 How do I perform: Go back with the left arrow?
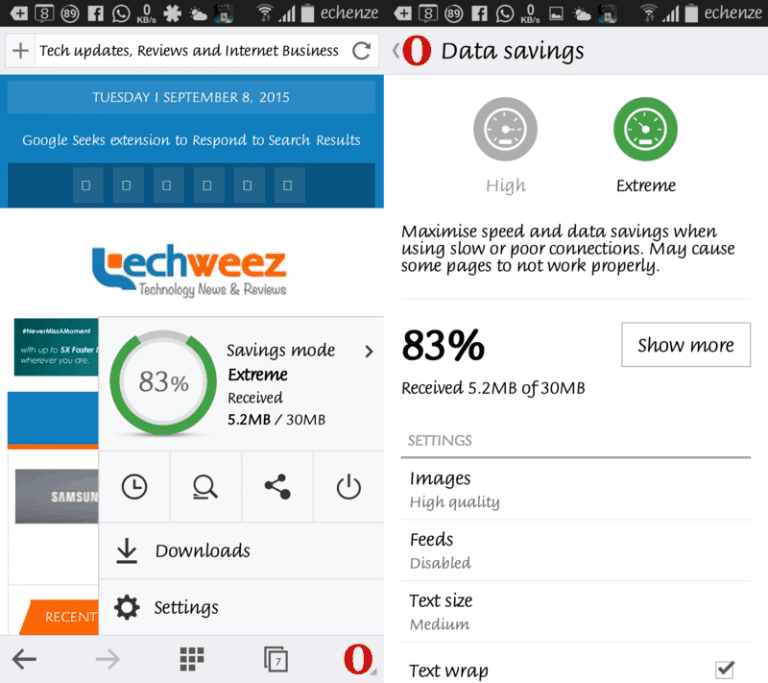(x=24, y=659)
